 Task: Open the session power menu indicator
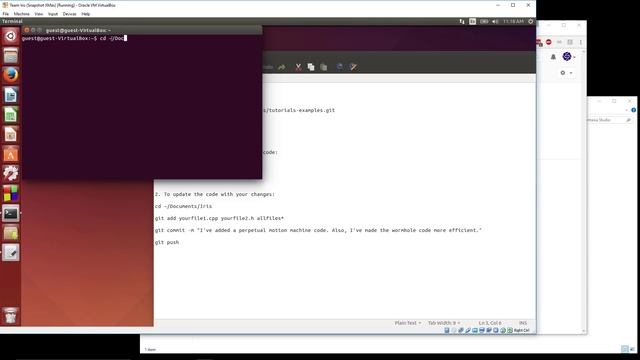[531, 21]
